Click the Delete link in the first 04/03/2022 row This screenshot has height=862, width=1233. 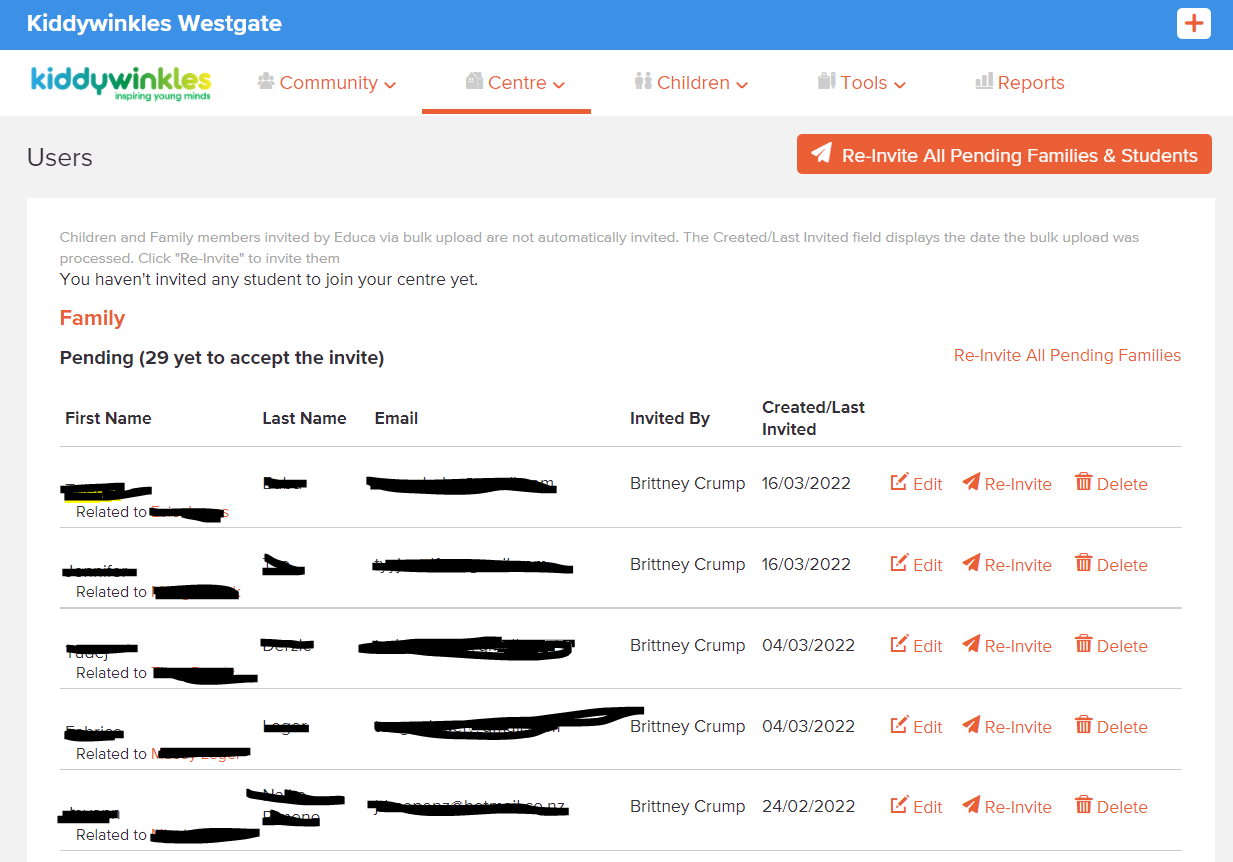(1111, 646)
